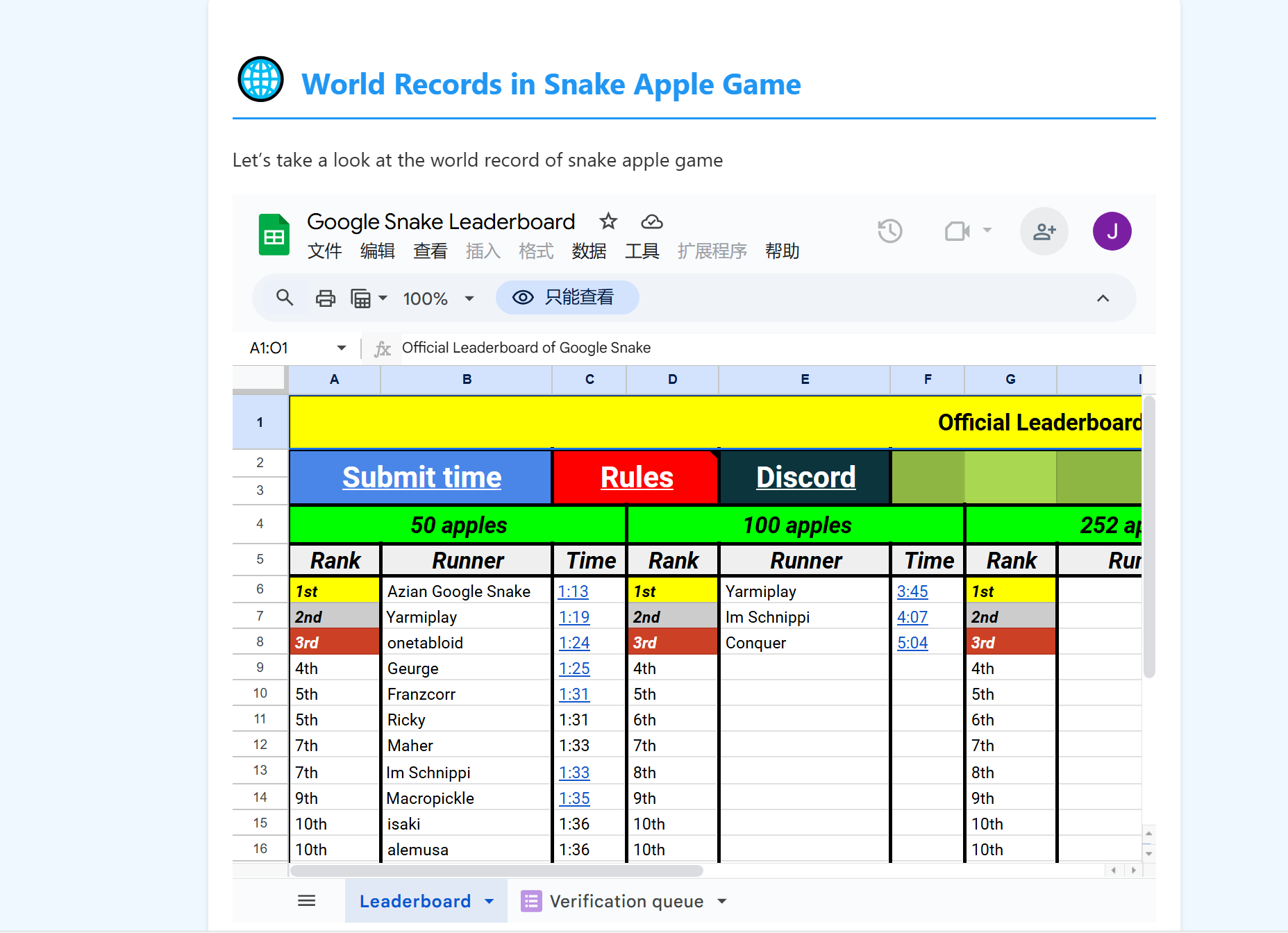This screenshot has width=1288, height=933.
Task: Click the filter views table icon
Action: click(x=360, y=299)
